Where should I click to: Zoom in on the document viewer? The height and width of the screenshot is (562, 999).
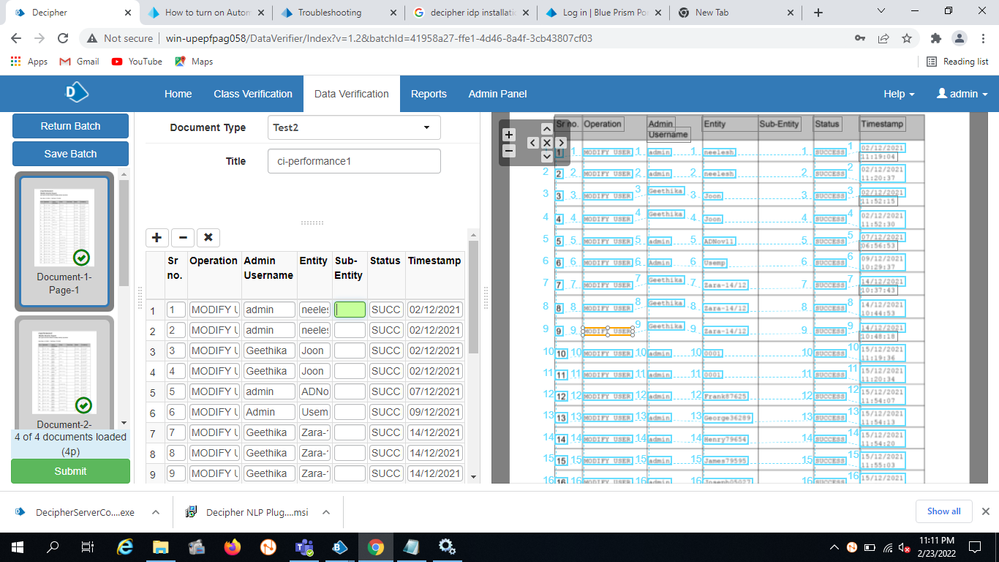pos(508,135)
